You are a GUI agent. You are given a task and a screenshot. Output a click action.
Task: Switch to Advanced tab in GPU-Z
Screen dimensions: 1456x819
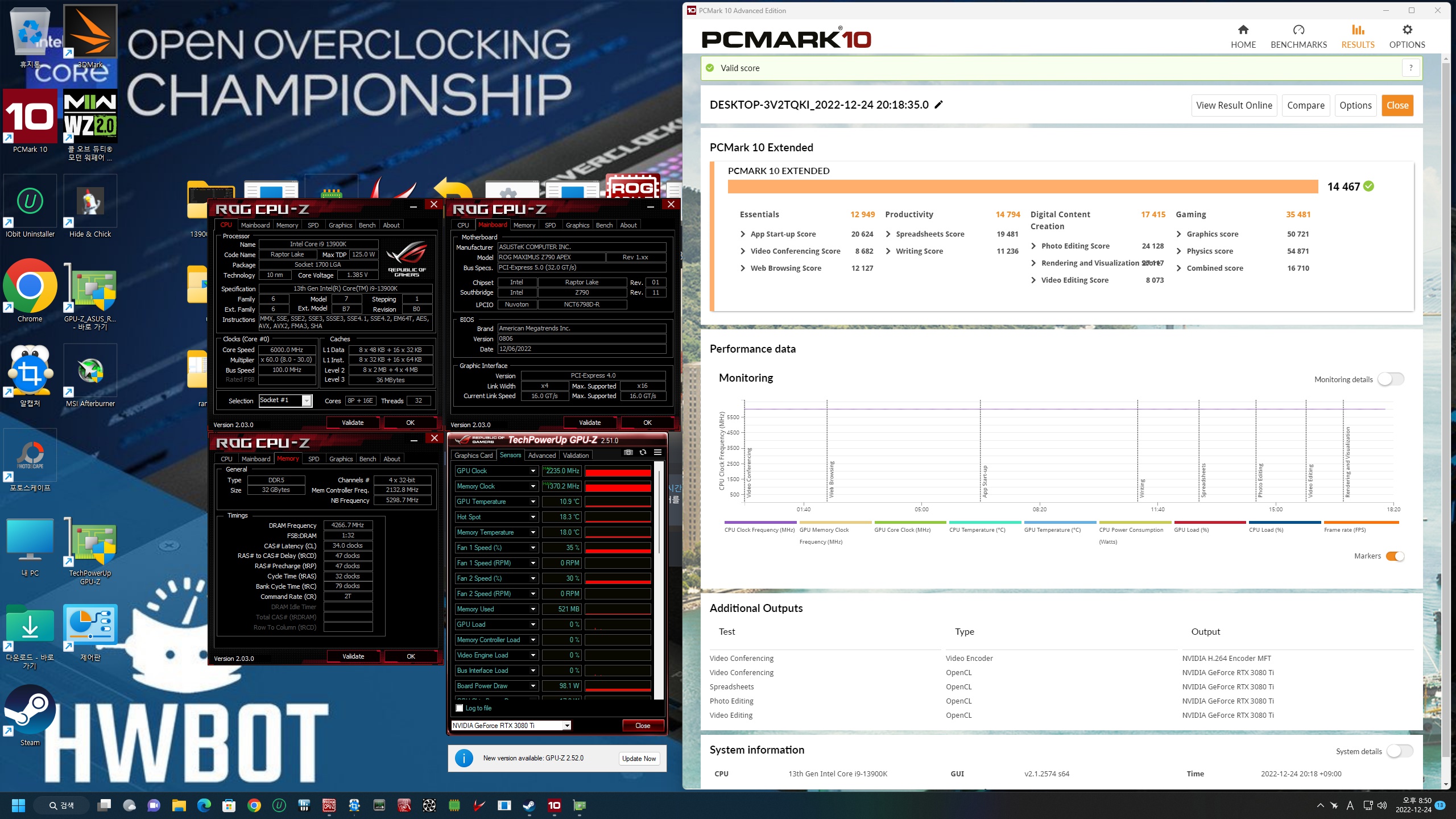click(541, 456)
